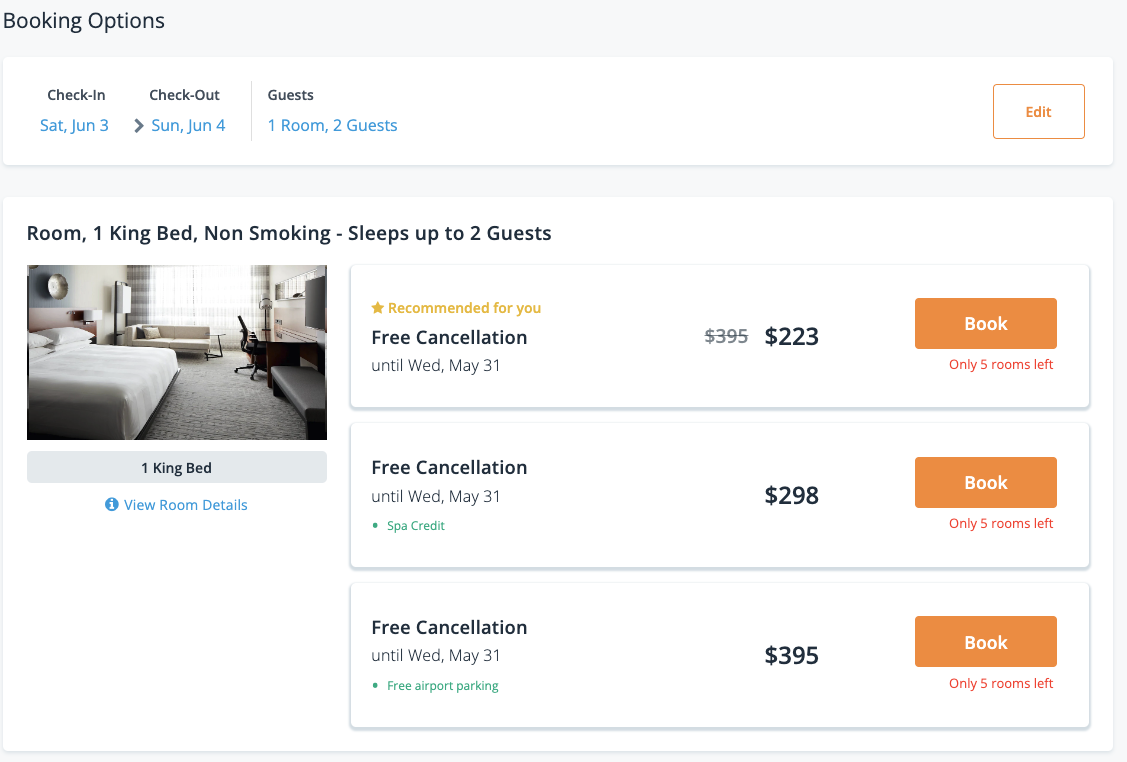This screenshot has height=762, width=1127.
Task: Click the $223 discounted price
Action: (x=791, y=337)
